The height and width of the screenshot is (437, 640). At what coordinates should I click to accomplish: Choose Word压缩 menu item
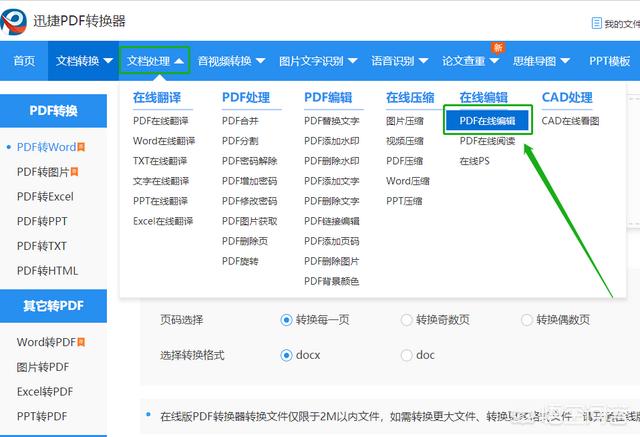(408, 181)
